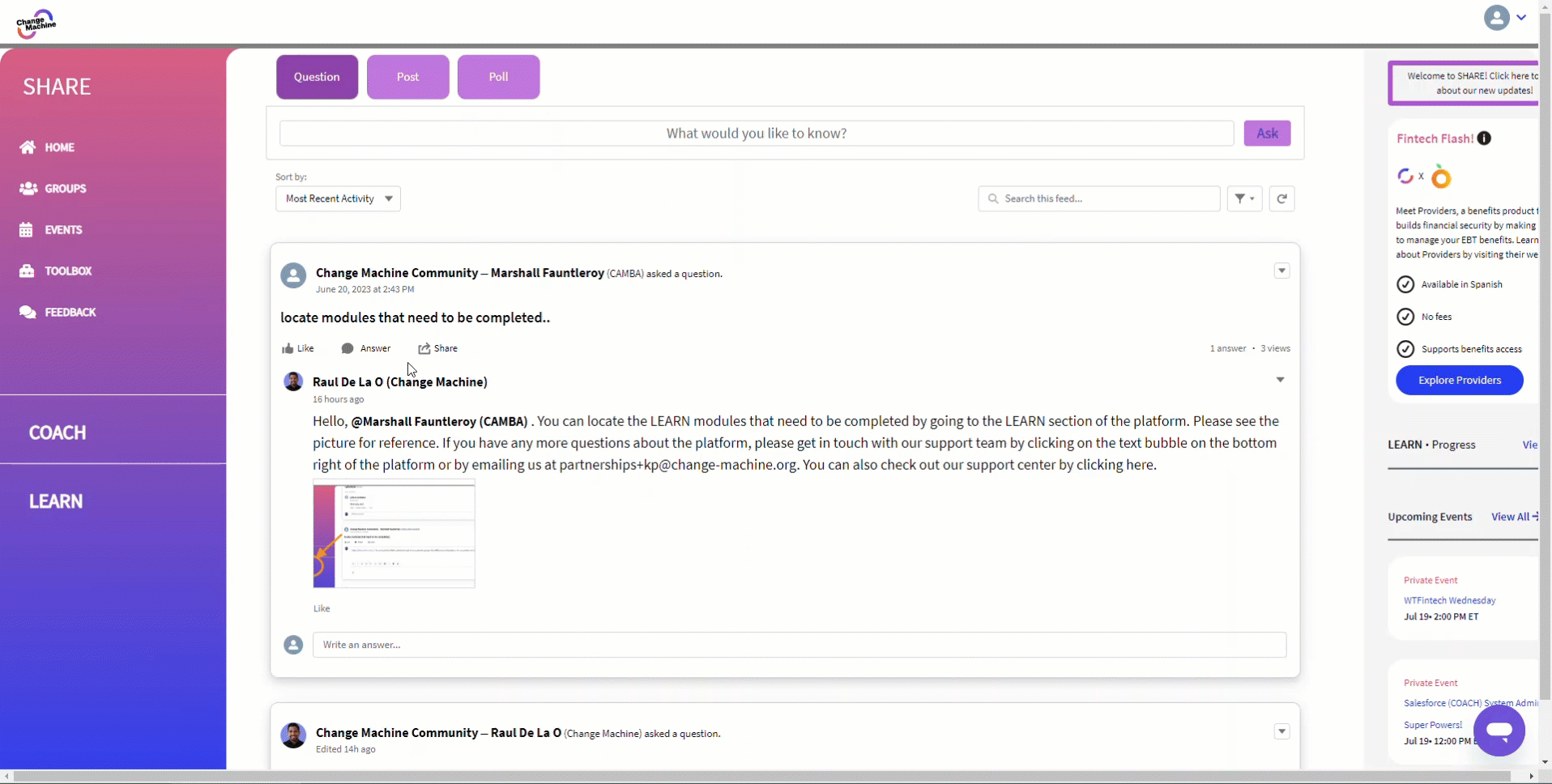Click the Explore Providers button

click(1459, 381)
